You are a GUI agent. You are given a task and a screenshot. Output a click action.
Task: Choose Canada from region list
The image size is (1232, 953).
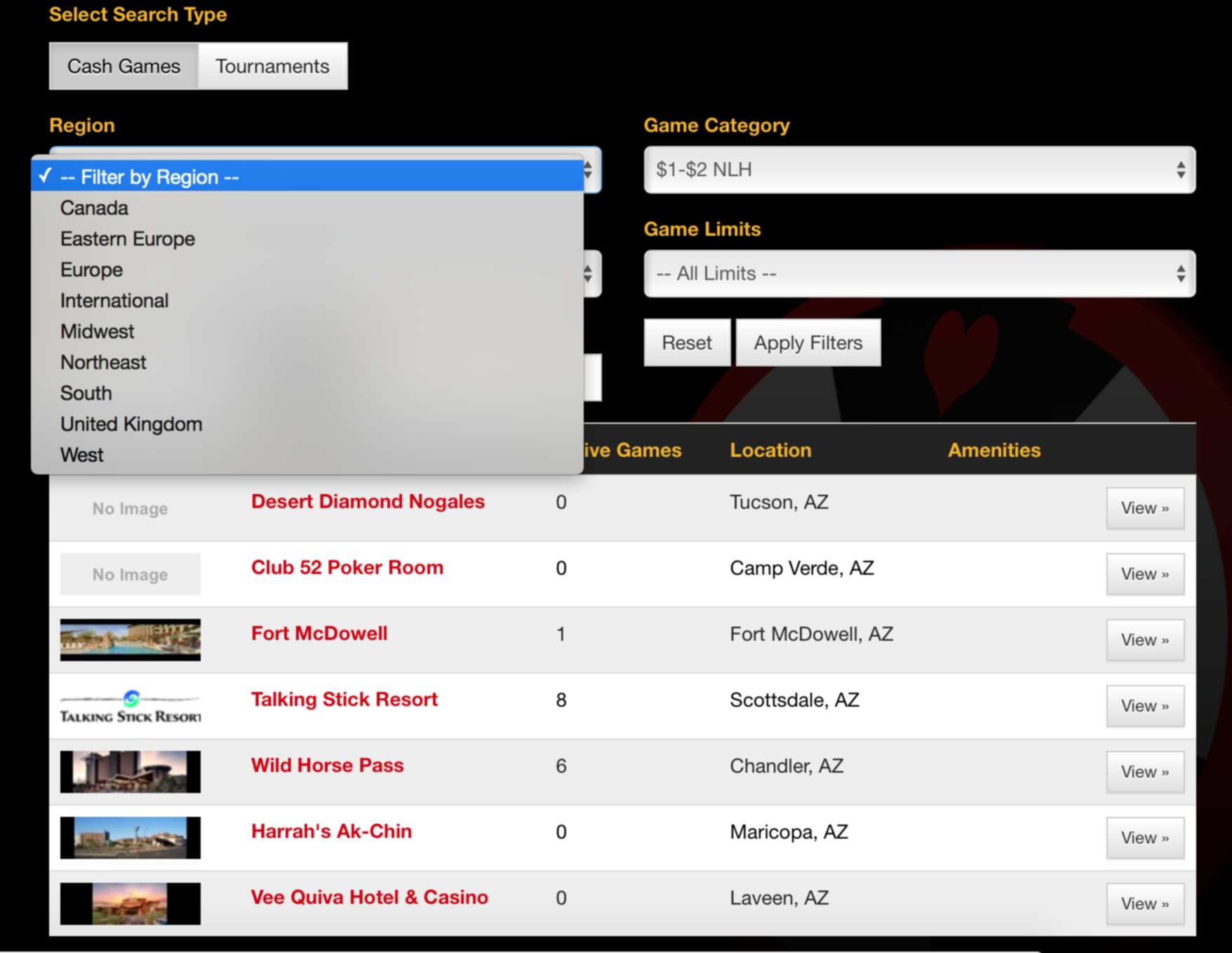pos(94,208)
